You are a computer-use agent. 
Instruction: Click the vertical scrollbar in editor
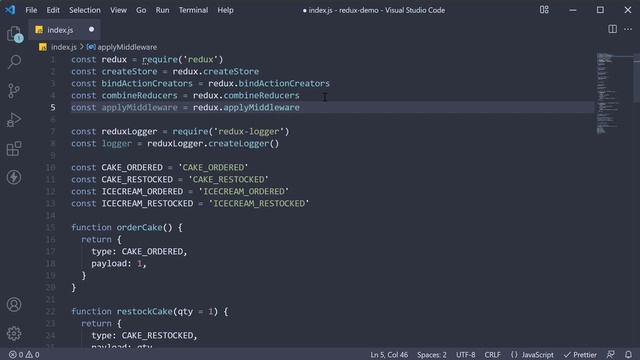click(637, 79)
